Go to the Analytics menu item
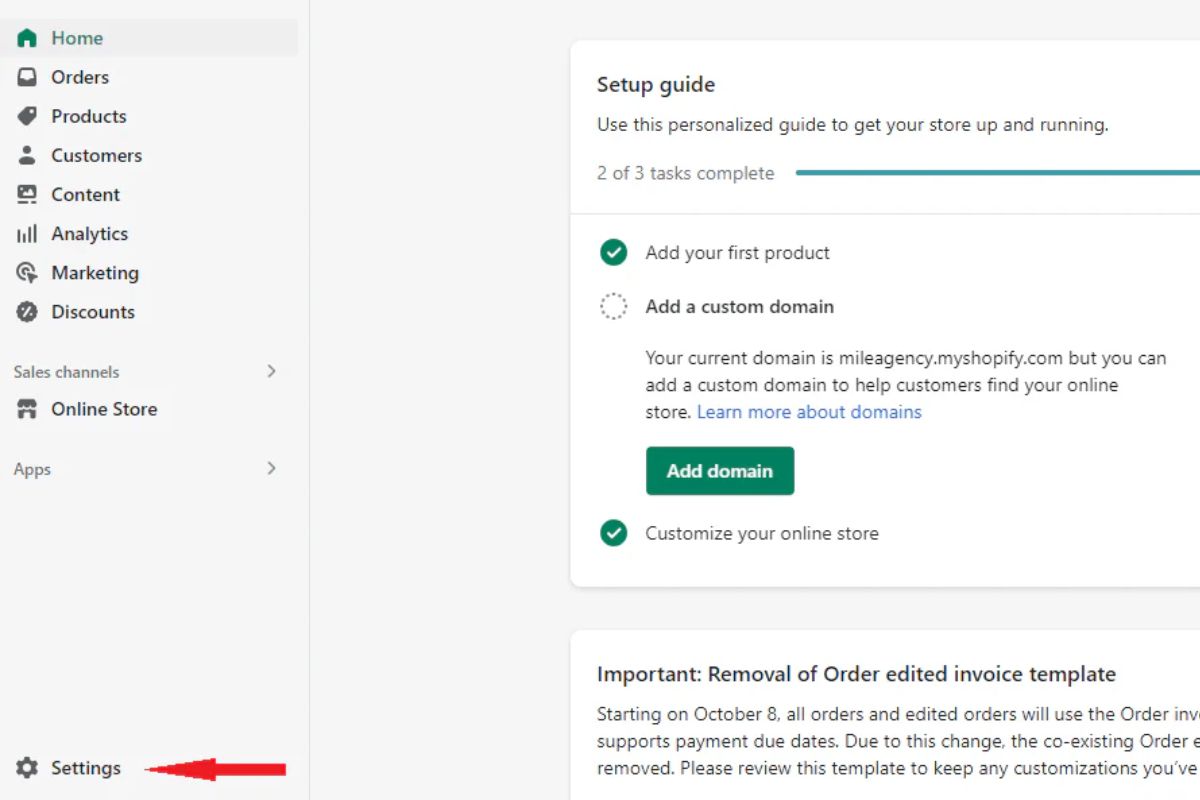 [x=90, y=234]
